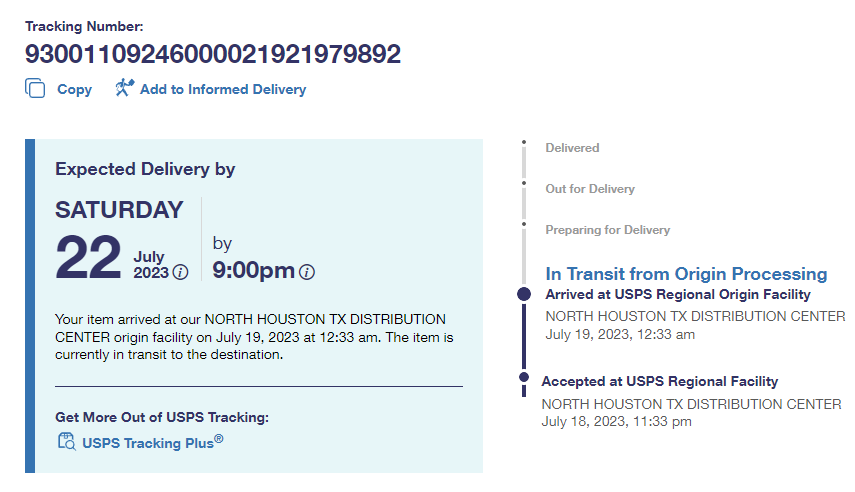Click the In Transit from Origin Processing heading
Screen dimensions: 855x492
(x=686, y=274)
